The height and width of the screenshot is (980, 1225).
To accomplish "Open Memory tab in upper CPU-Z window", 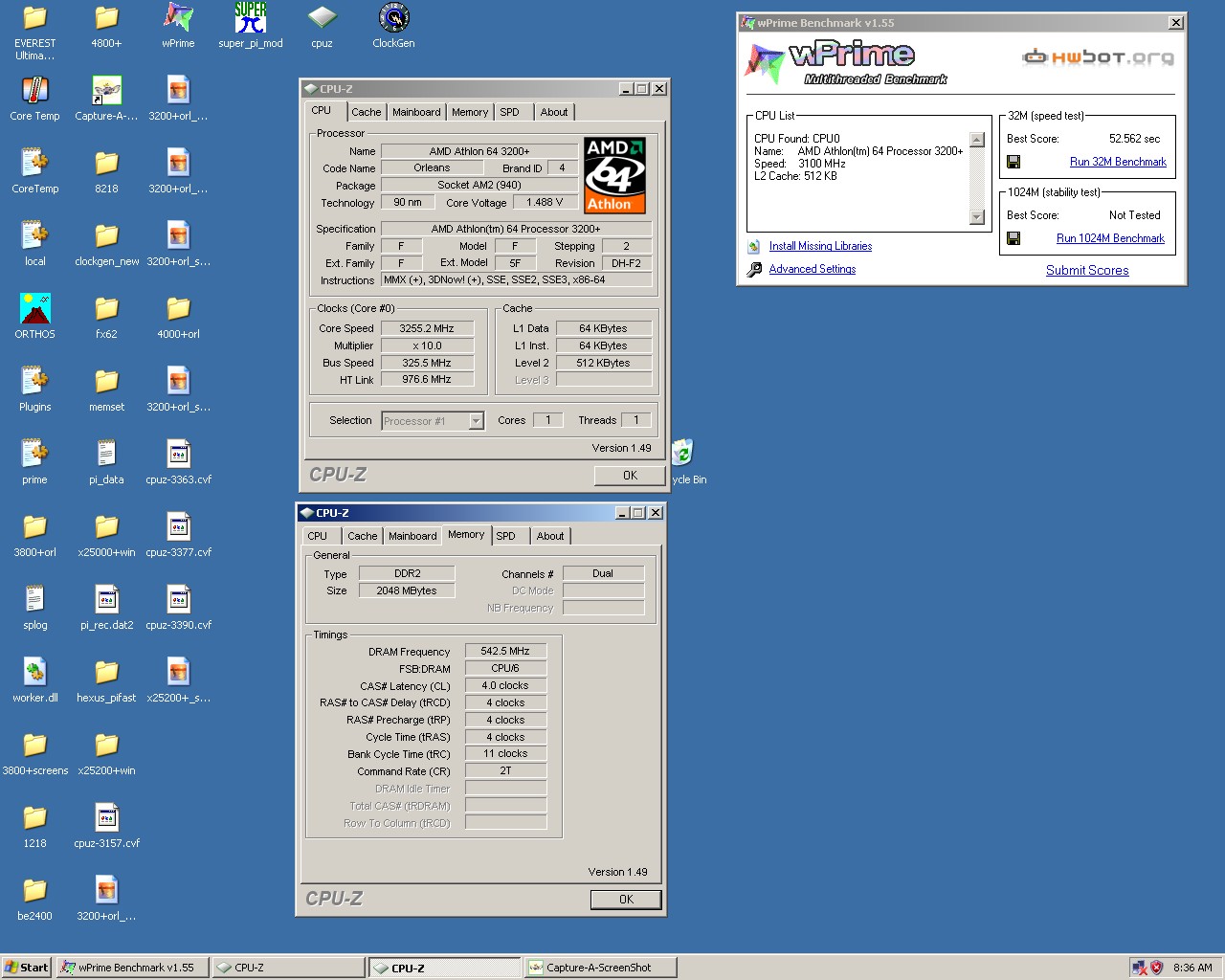I will coord(470,112).
